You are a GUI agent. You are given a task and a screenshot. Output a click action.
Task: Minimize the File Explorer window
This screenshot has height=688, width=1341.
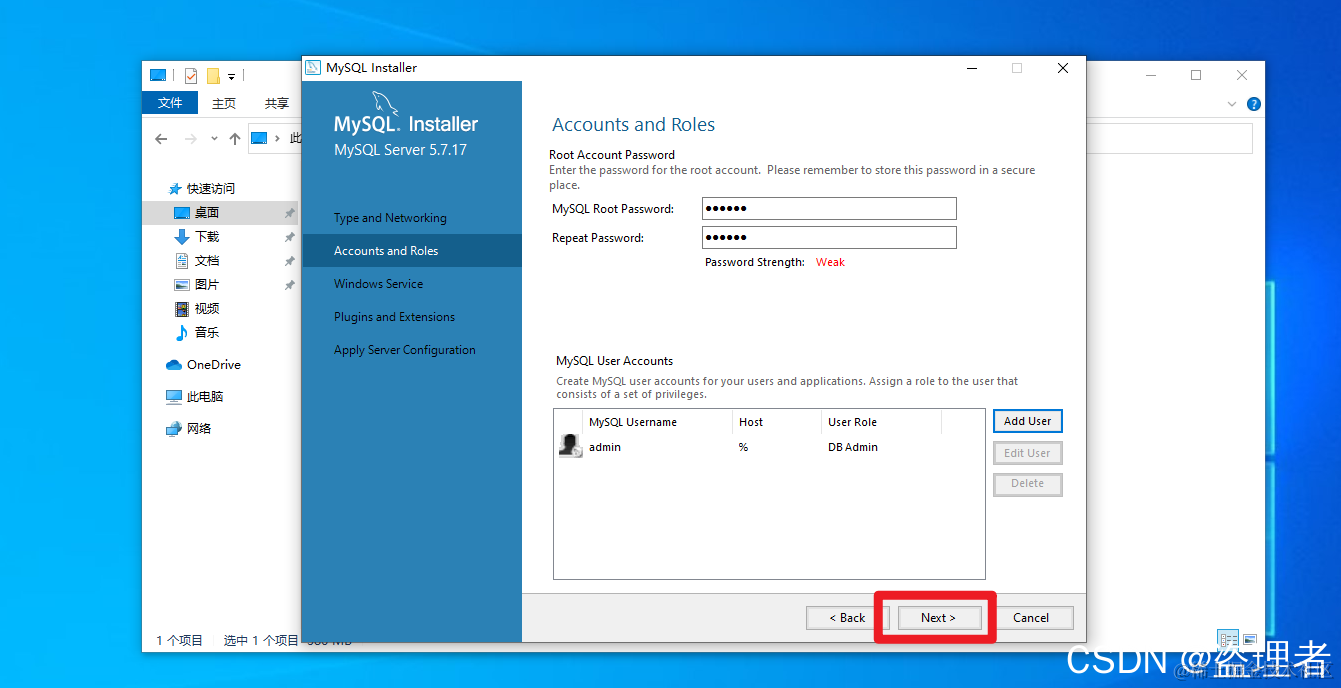coord(1150,75)
